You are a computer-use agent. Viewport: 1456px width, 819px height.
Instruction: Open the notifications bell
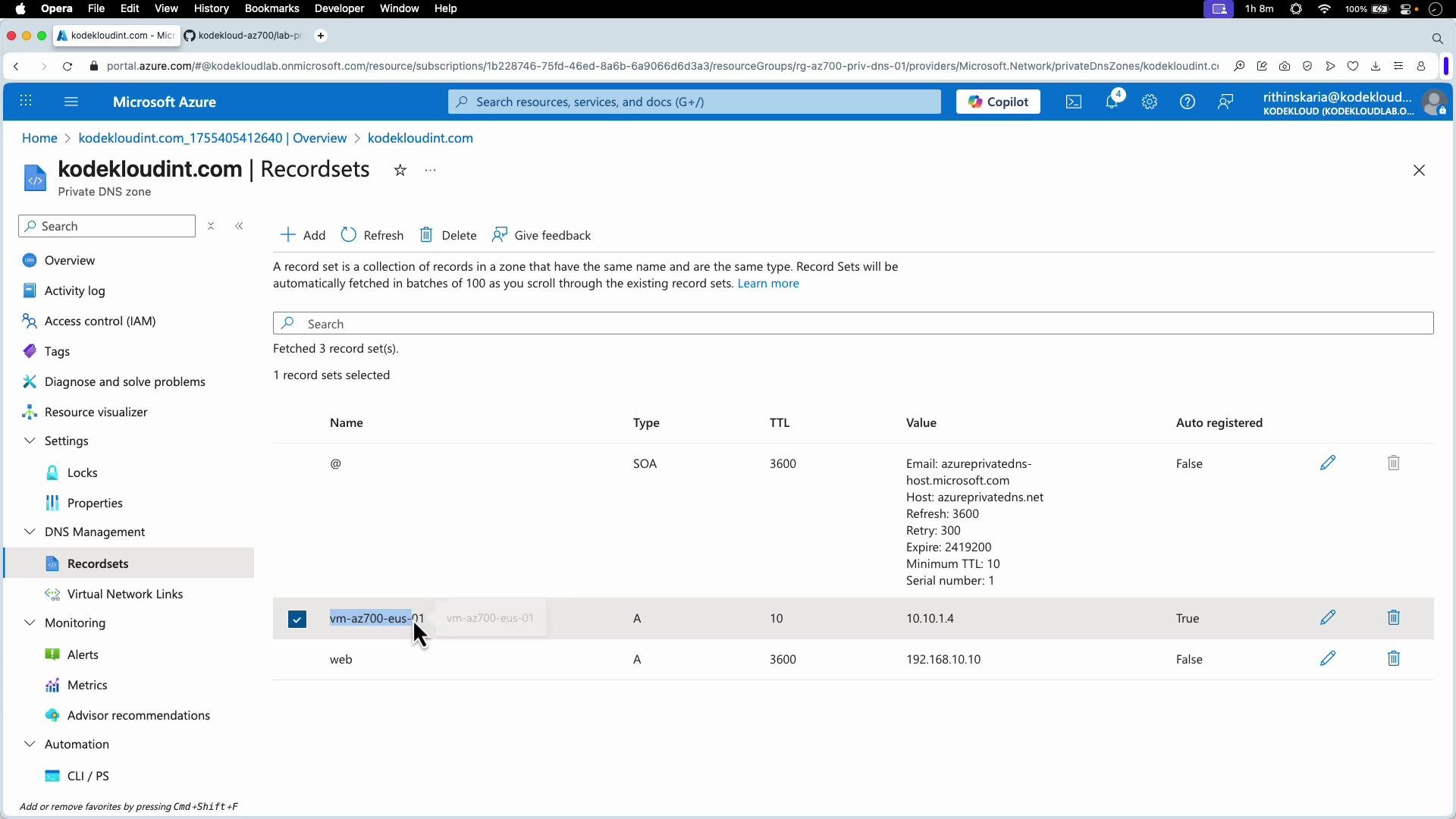[1112, 102]
